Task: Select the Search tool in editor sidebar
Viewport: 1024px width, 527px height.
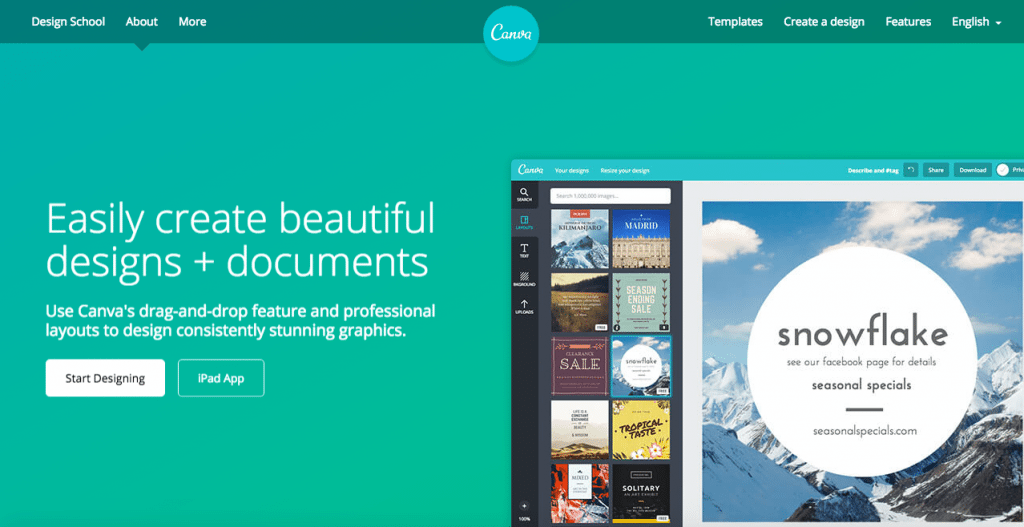Action: 524,195
